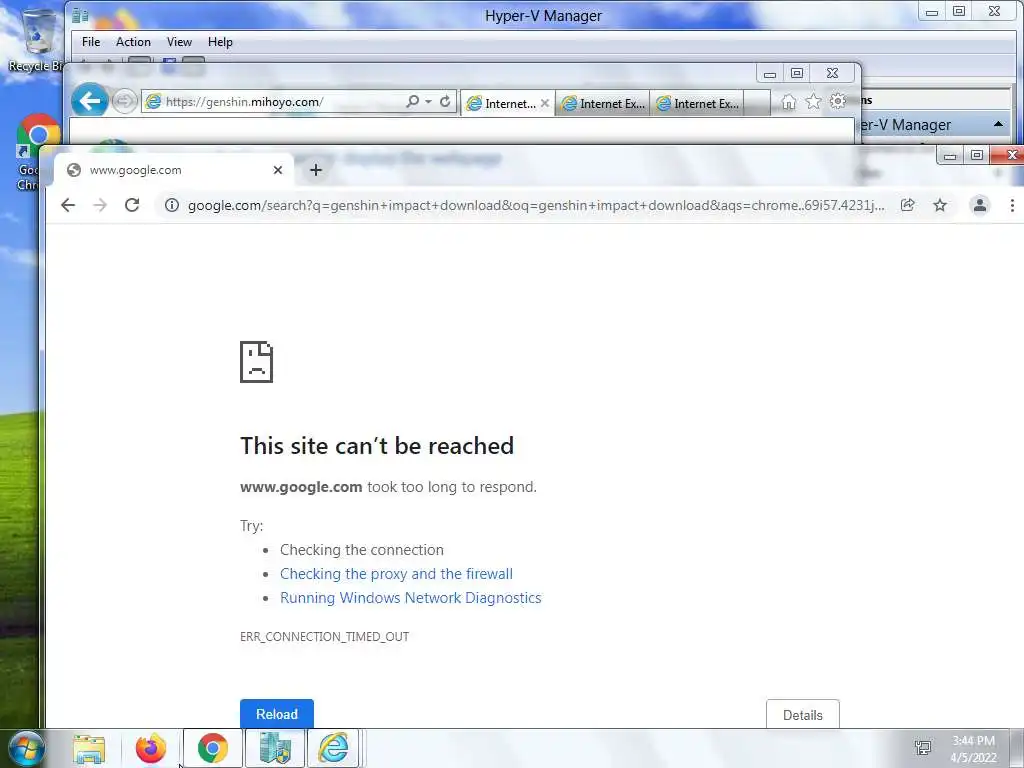Open the network icon in the system tray
1024x768 pixels.
923,748
